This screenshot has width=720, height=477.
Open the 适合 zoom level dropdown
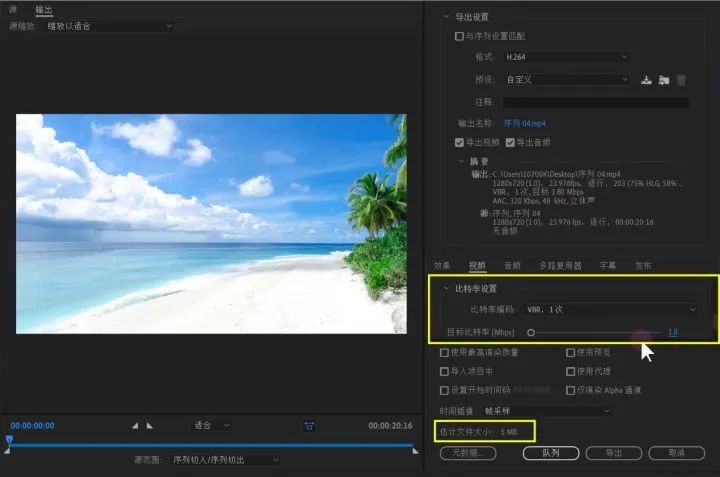(211, 426)
